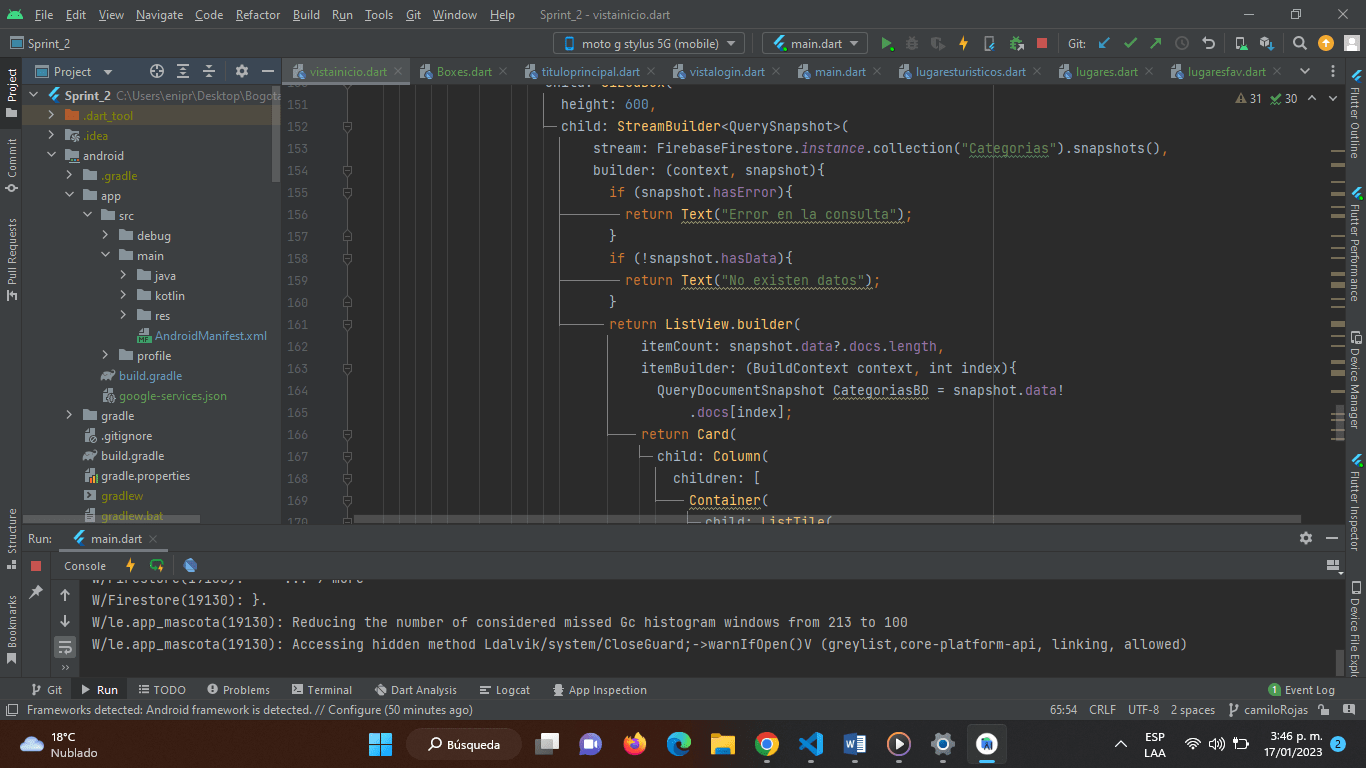Open Dart DevTools from the Run console
The image size is (1366, 768).
190,565
